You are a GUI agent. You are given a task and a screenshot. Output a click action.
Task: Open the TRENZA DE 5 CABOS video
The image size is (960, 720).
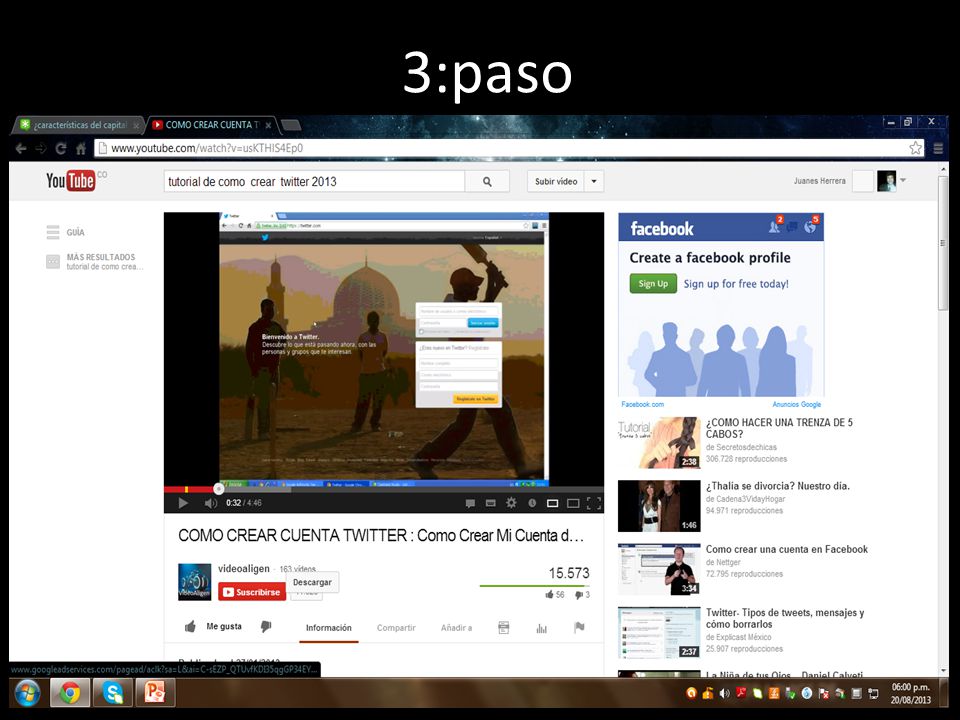coord(779,428)
